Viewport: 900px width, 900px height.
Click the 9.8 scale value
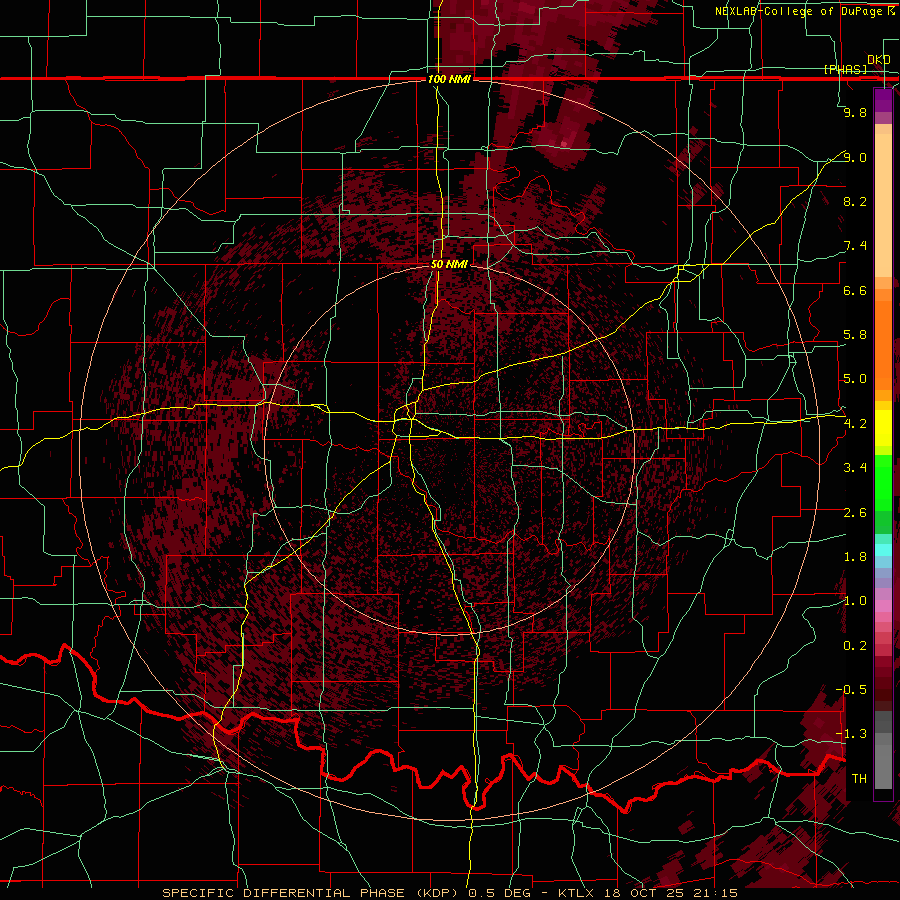[x=855, y=112]
